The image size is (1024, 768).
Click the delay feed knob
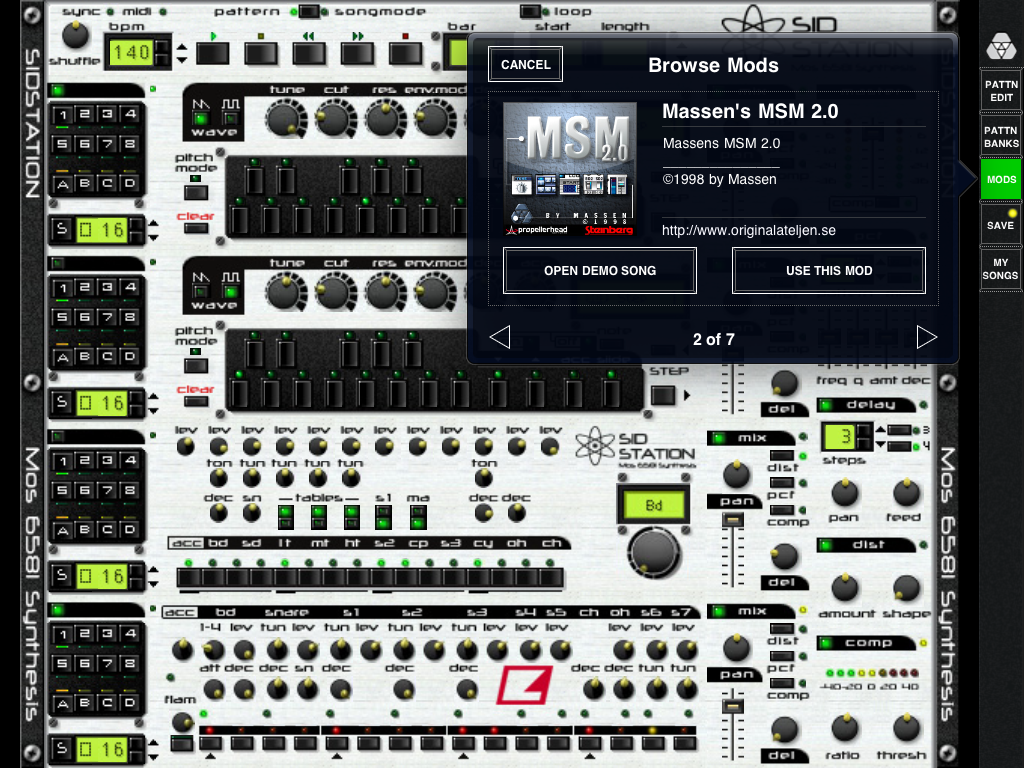[906, 493]
